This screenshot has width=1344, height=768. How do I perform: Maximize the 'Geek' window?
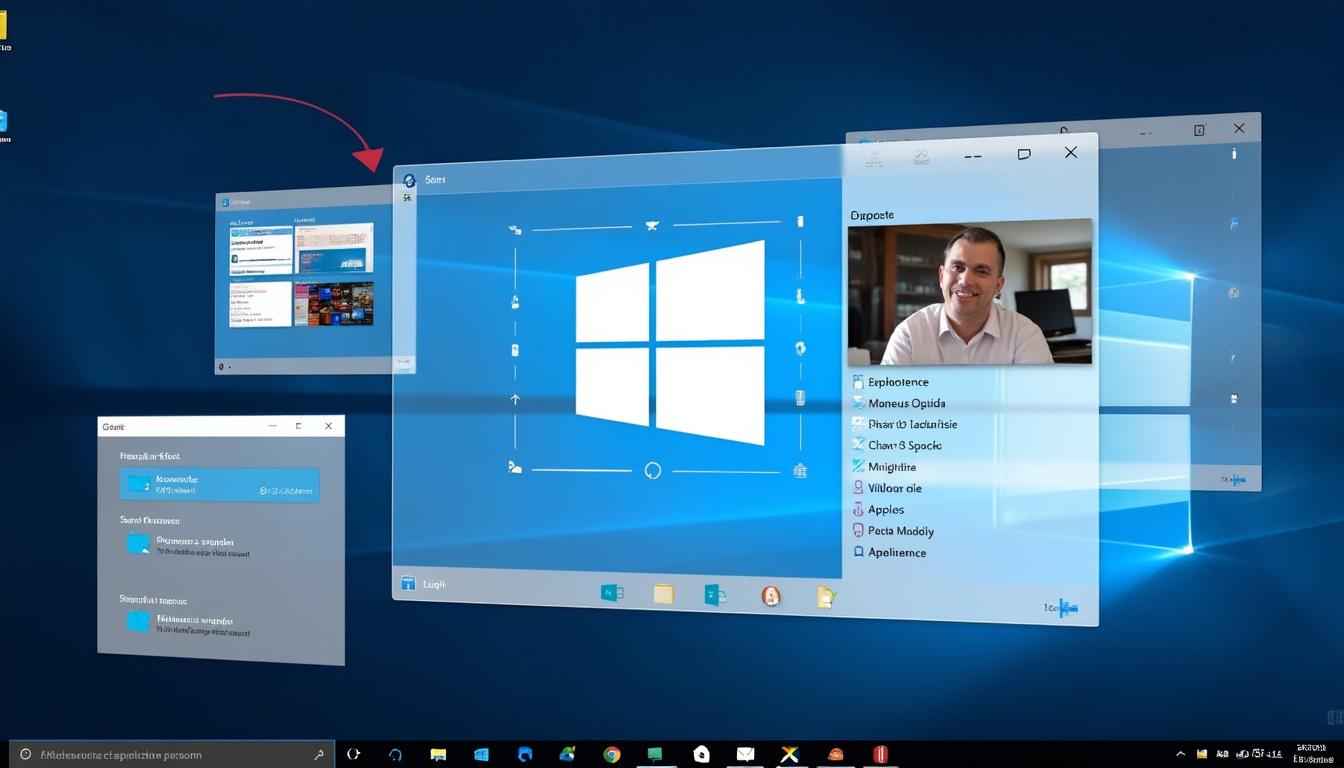click(x=298, y=426)
